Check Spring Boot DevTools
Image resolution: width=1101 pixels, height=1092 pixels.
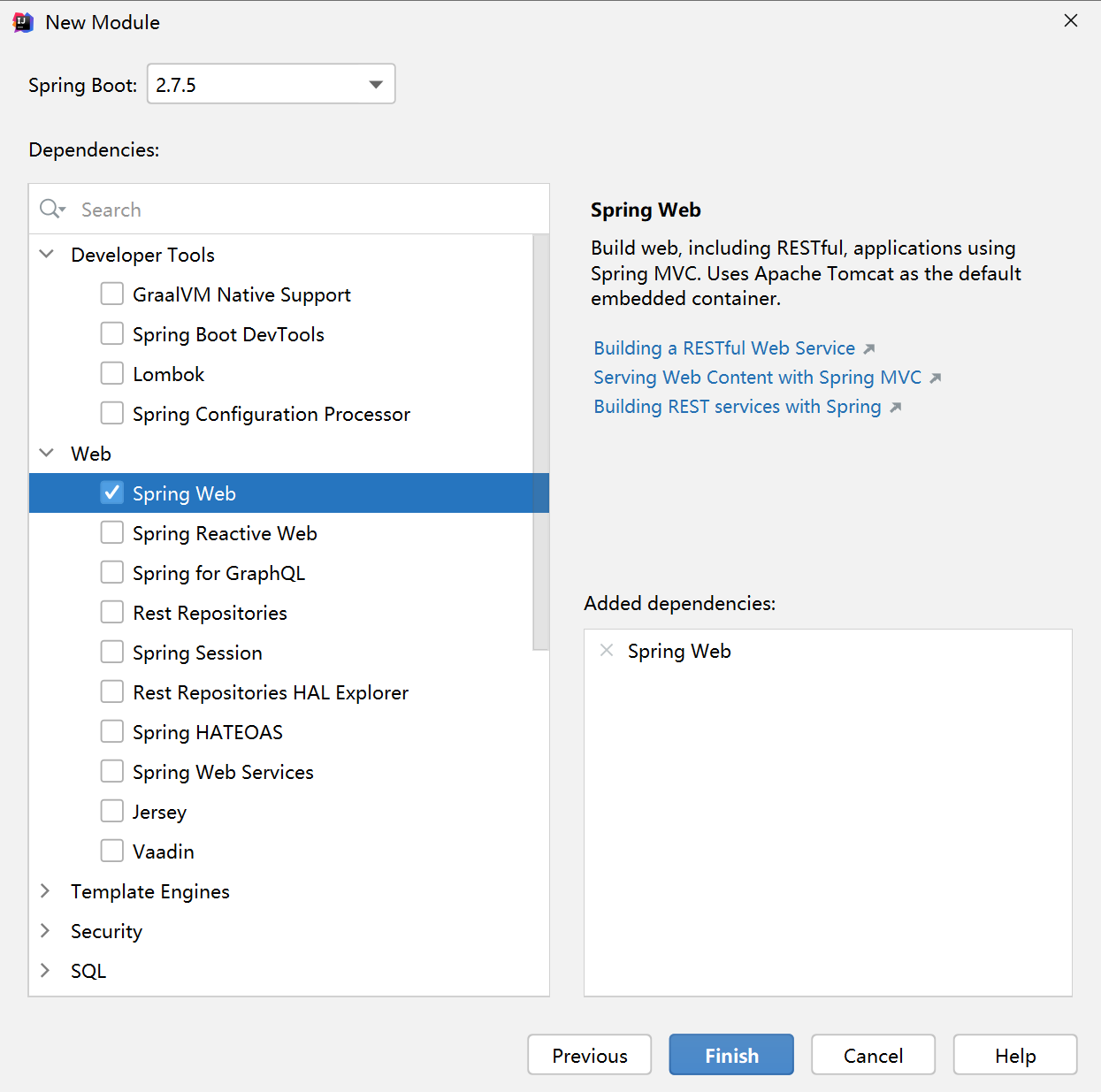(112, 333)
